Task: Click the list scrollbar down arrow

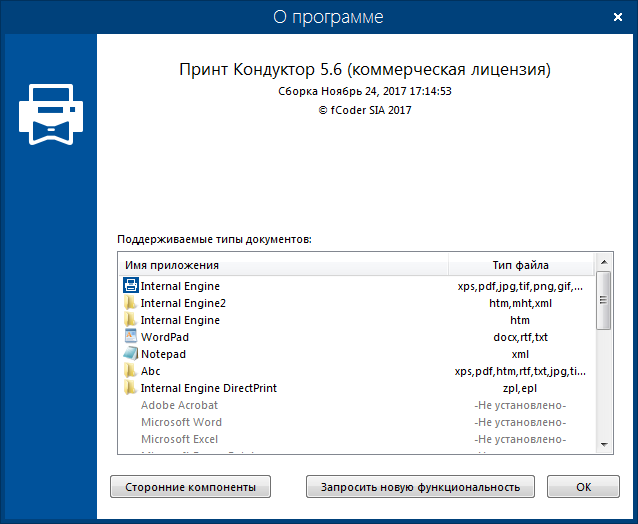Action: coord(604,445)
